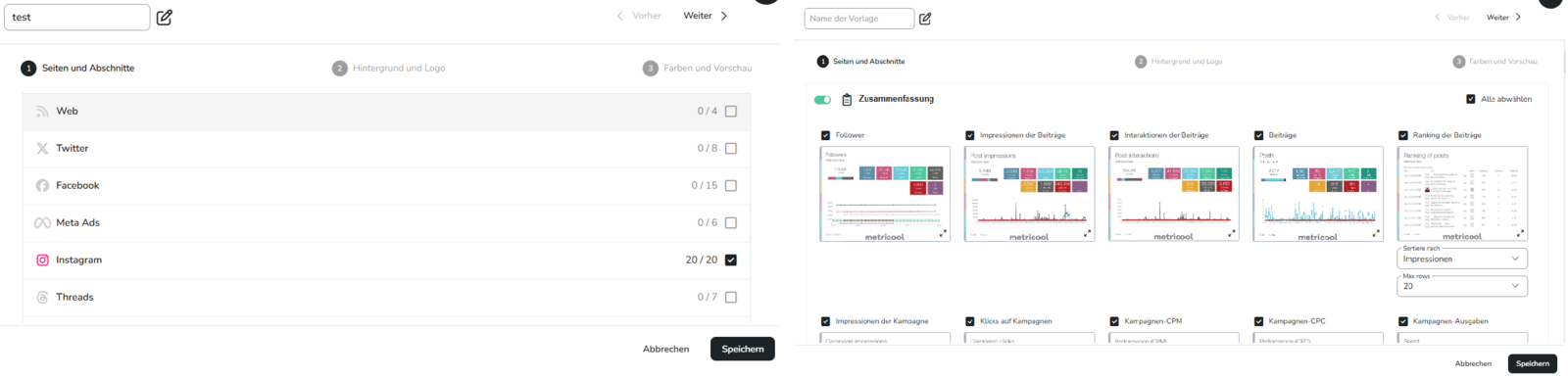Go to Hintergrund und Logo step in the left panel
Screen dimensions: 1568x378
(389, 68)
